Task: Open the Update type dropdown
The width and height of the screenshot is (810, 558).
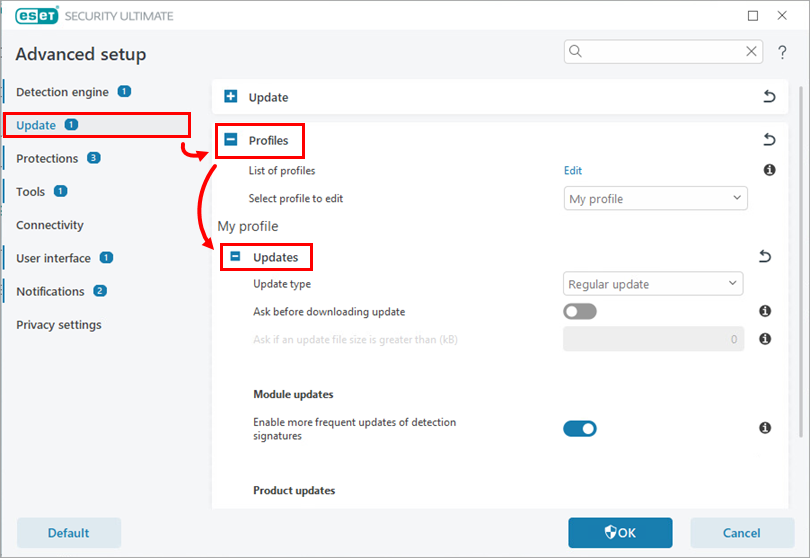Action: [653, 284]
